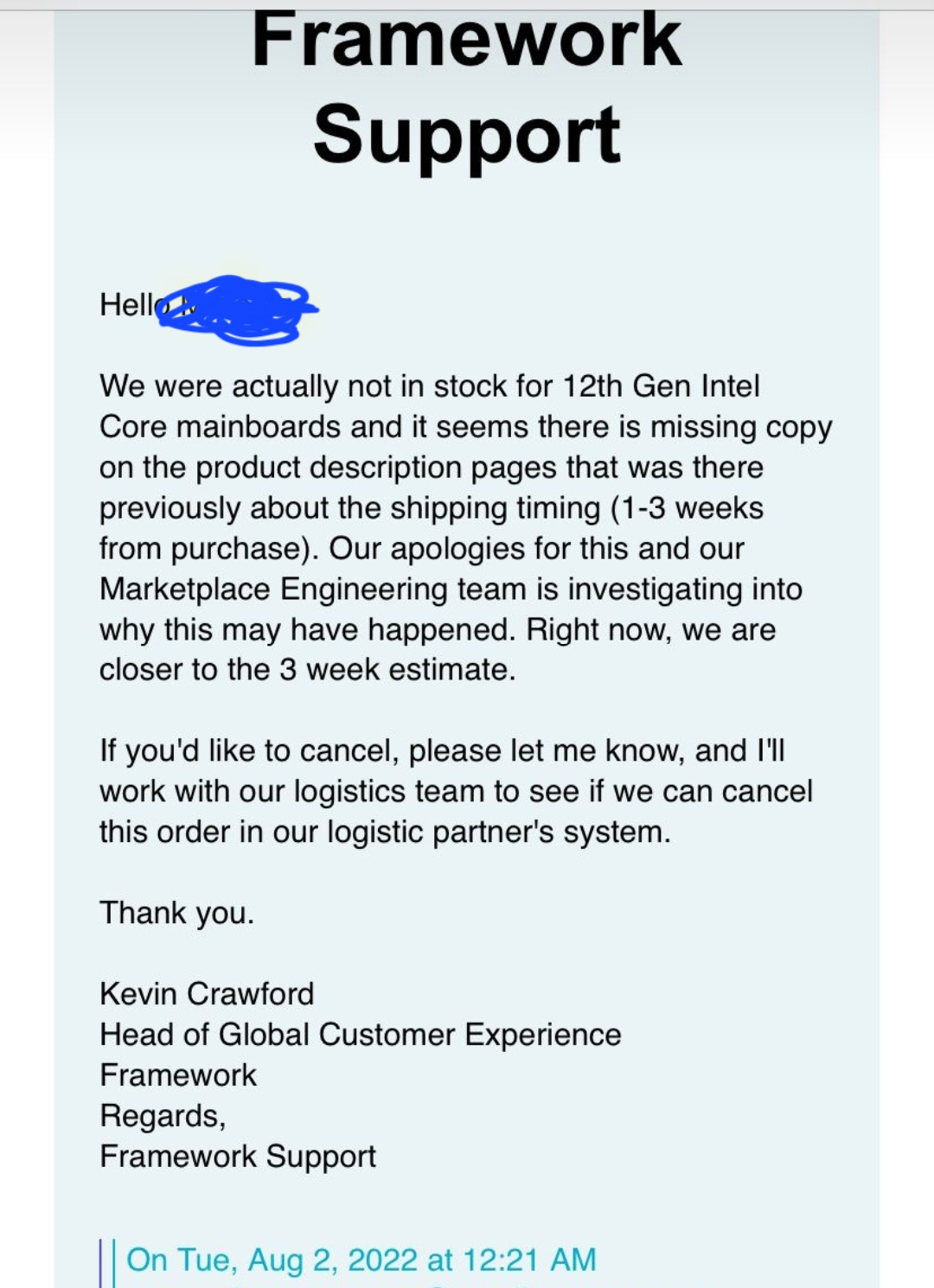Click the 'Regards,' line in the signature
This screenshot has height=1288, width=934.
163,1115
